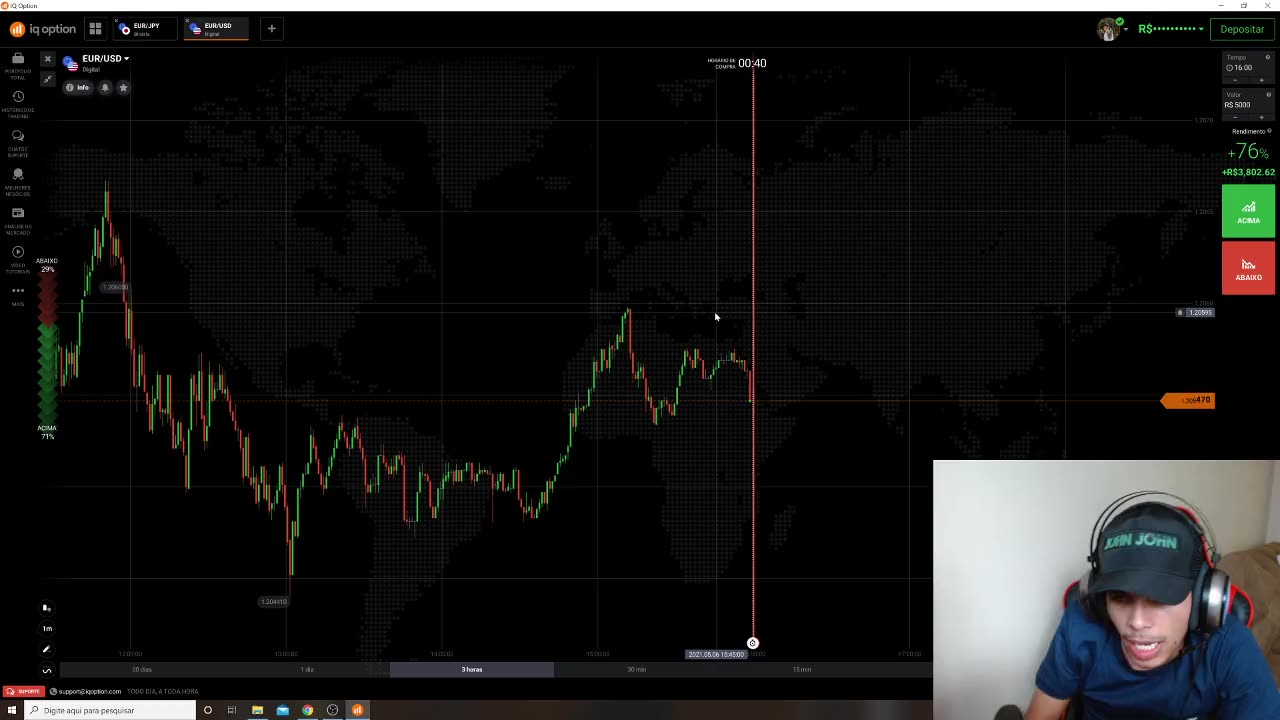Open the 1m candle interval selector
Screen dimensions: 1280x720
46,628
